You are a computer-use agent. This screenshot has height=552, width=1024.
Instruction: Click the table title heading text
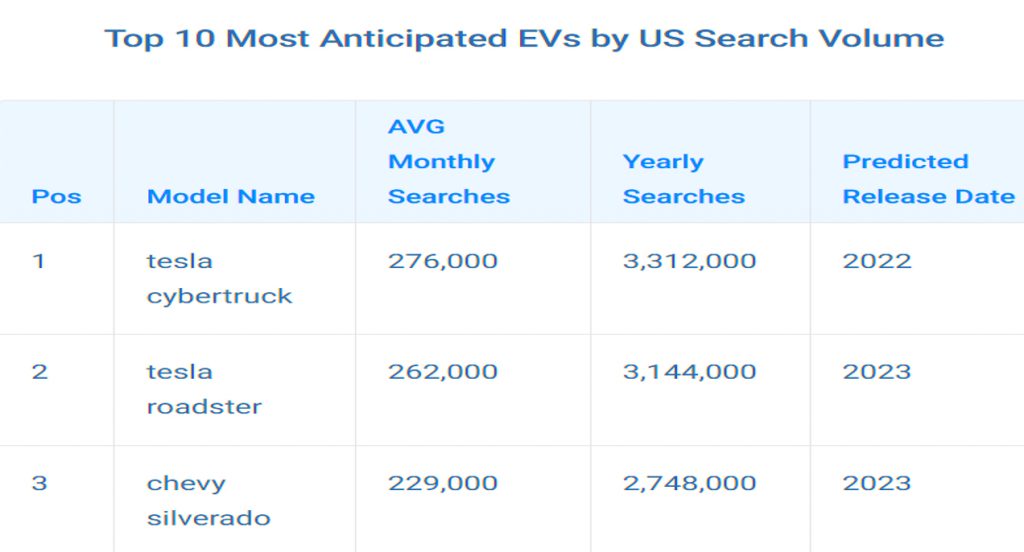[x=524, y=39]
